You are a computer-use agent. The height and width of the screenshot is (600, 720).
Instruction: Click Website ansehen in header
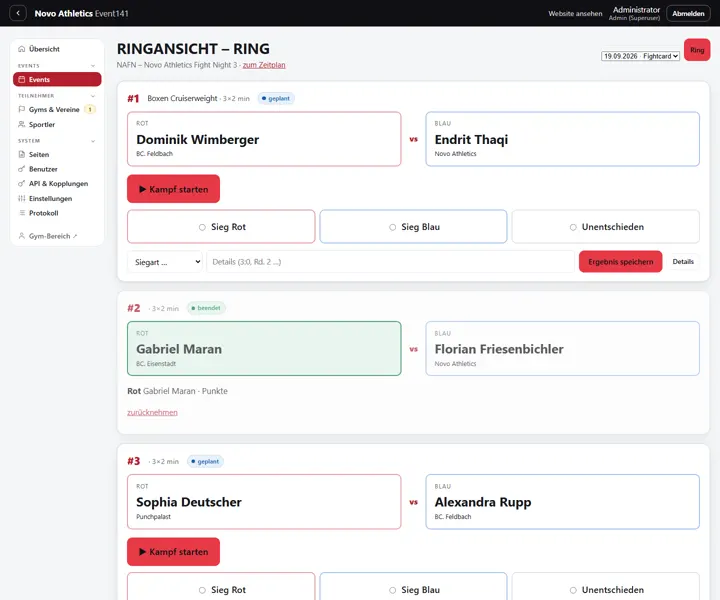pyautogui.click(x=575, y=14)
